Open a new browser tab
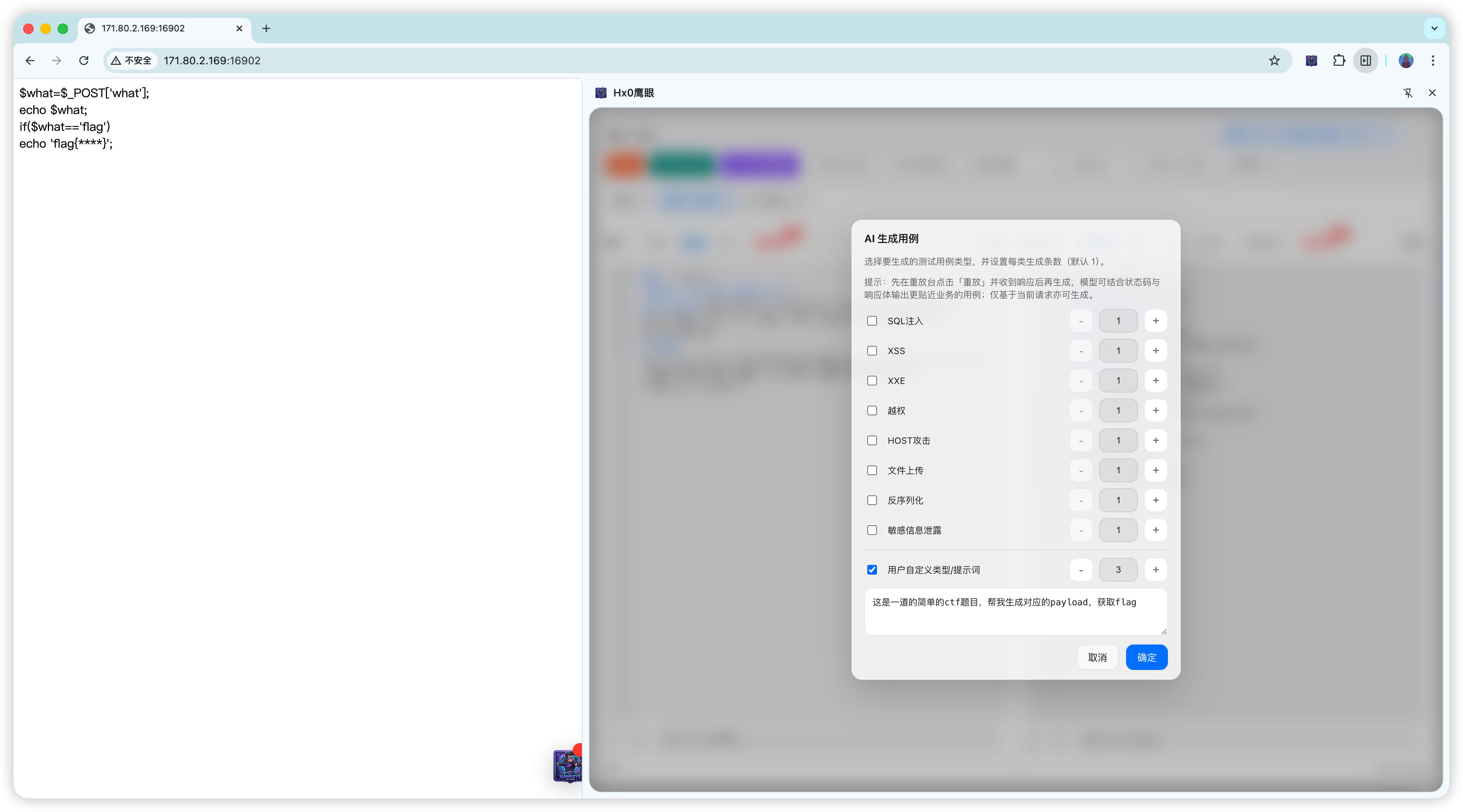1463x812 pixels. coord(266,28)
